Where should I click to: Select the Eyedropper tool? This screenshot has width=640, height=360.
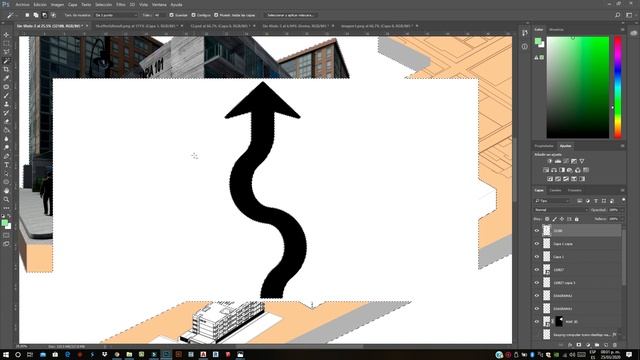point(6,78)
